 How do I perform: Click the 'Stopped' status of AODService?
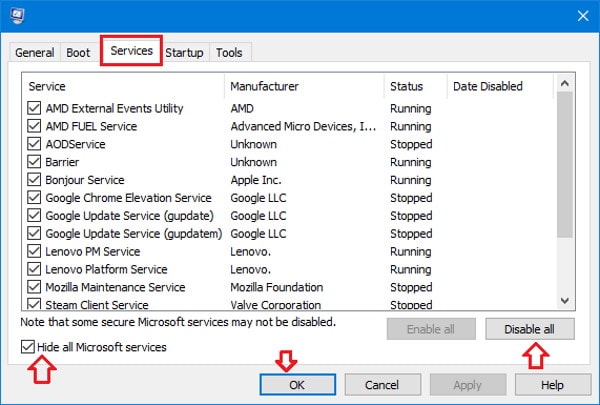[411, 144]
